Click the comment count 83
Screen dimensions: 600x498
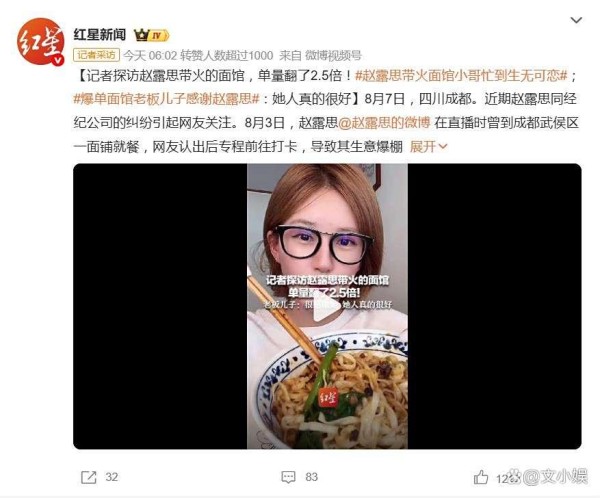click(x=311, y=477)
